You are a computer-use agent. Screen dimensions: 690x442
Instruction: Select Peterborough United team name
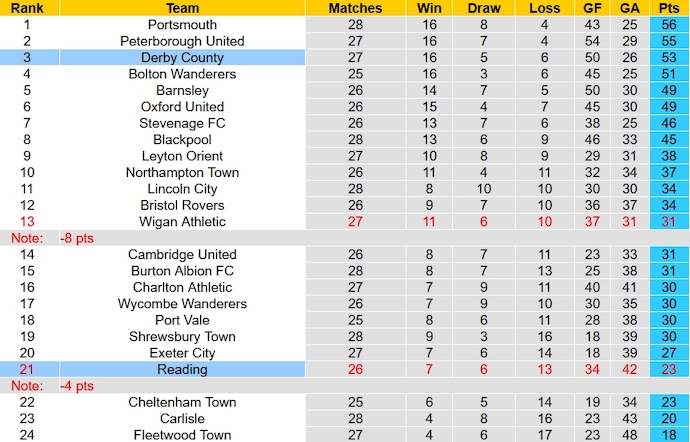pos(182,41)
